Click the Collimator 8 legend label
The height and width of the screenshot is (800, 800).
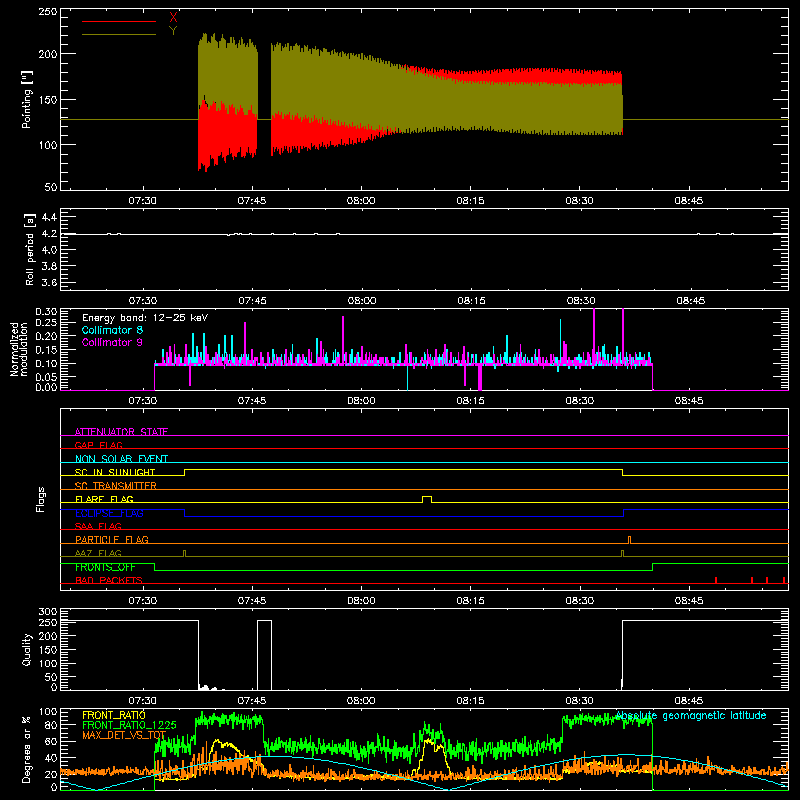pos(112,330)
